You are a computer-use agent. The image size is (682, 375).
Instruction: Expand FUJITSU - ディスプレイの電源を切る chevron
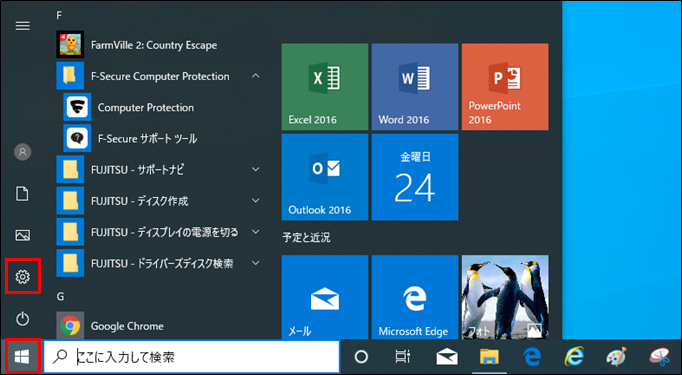[256, 232]
